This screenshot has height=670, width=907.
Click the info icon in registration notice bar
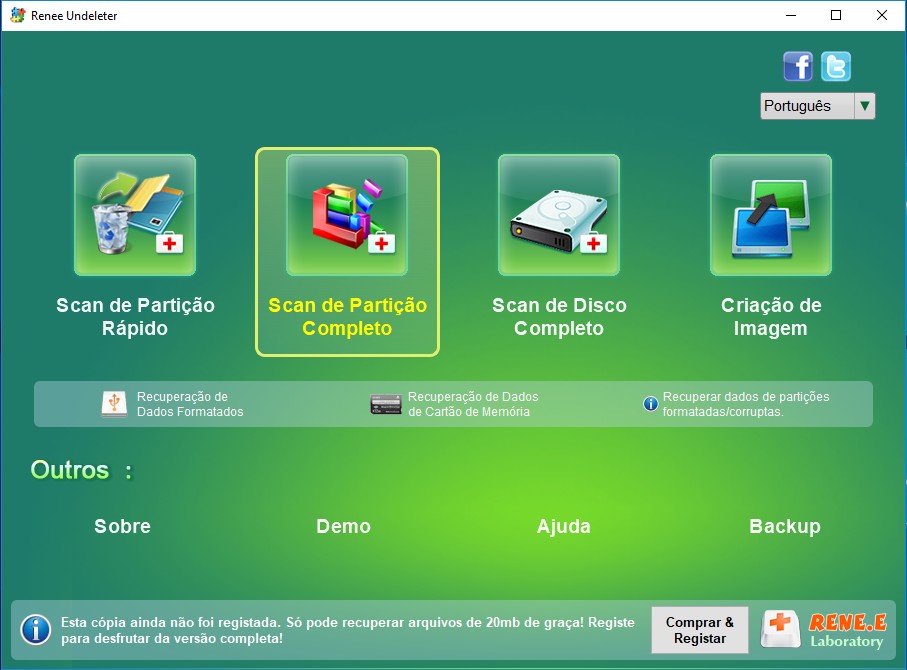pyautogui.click(x=36, y=630)
